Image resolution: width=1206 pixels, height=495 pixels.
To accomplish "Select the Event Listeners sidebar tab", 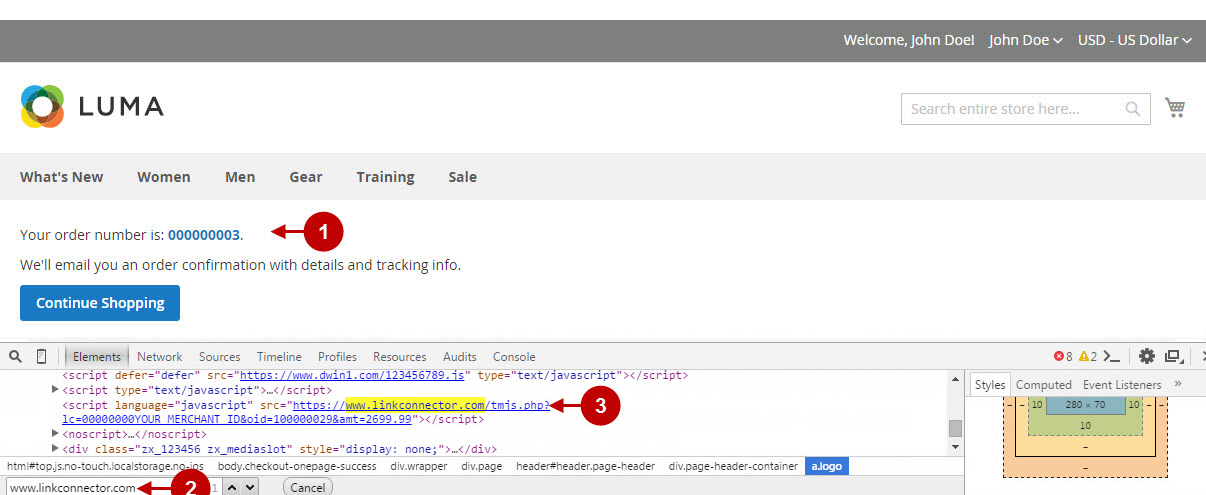I will tap(1122, 384).
